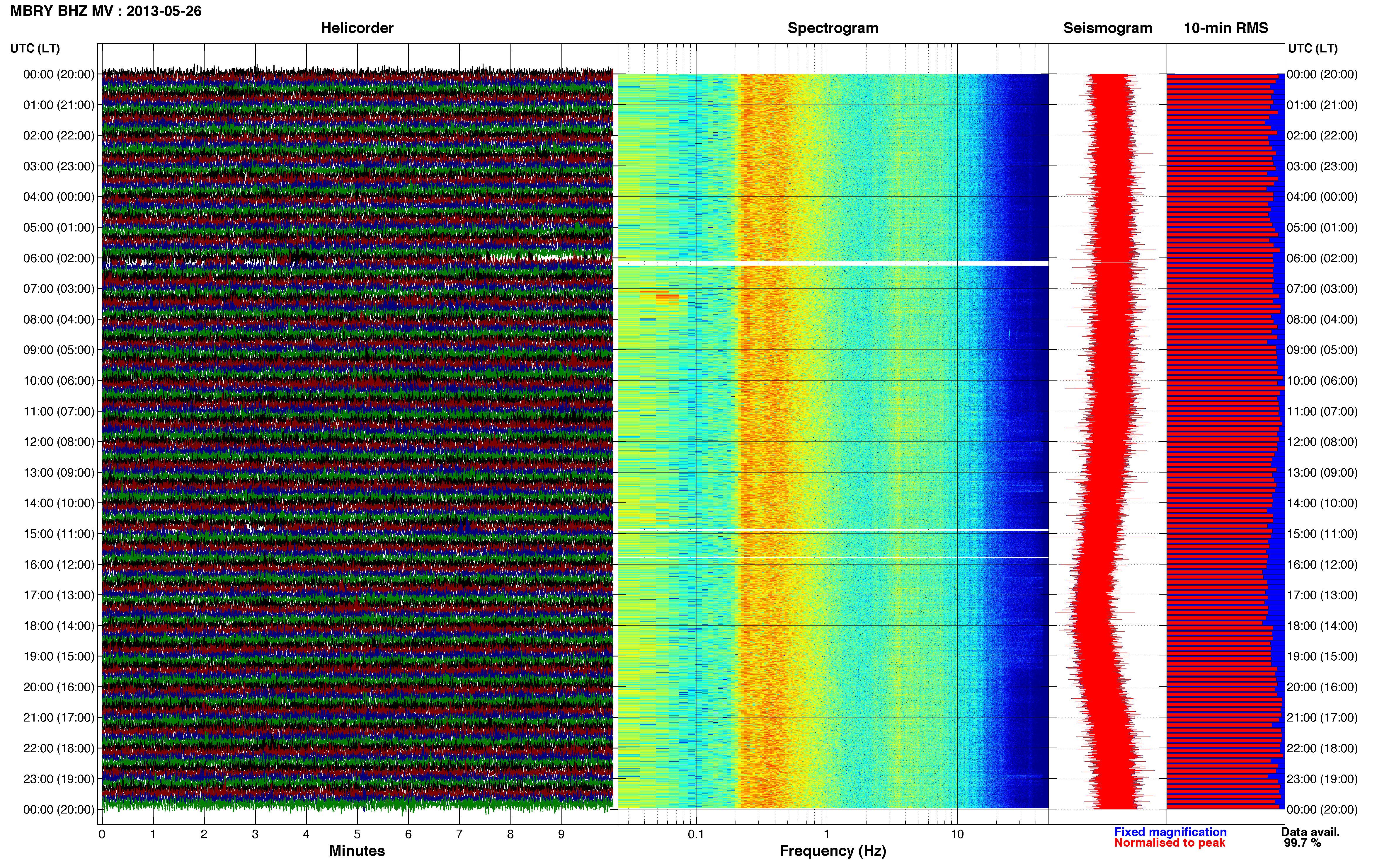The height and width of the screenshot is (868, 1389).
Task: Click left time label 18:00 (14:00)
Action: pyautogui.click(x=59, y=626)
